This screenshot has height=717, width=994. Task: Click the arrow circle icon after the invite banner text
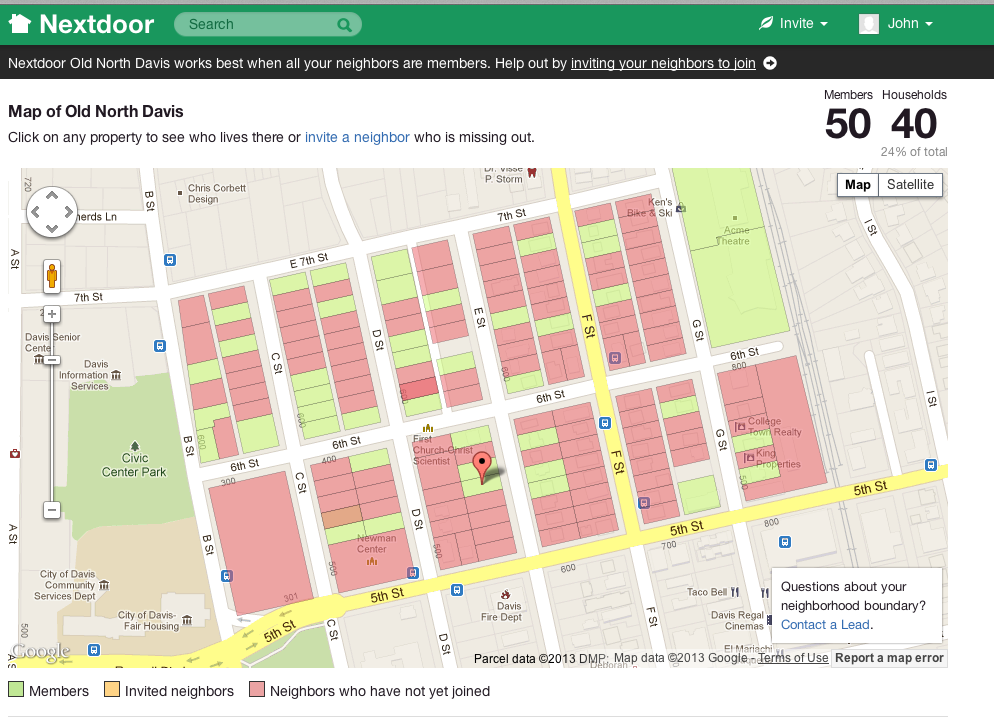(770, 63)
